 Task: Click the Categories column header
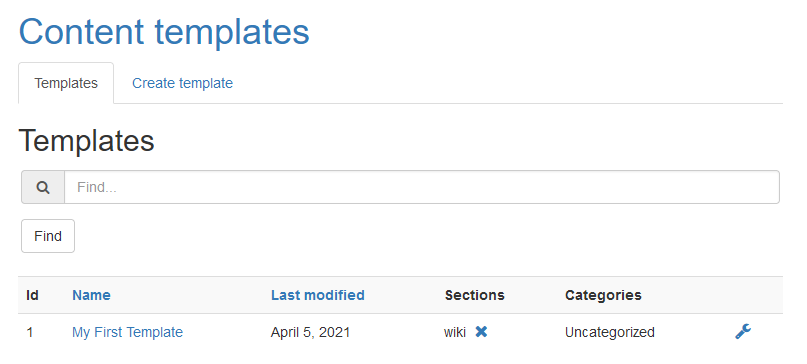[x=603, y=295]
